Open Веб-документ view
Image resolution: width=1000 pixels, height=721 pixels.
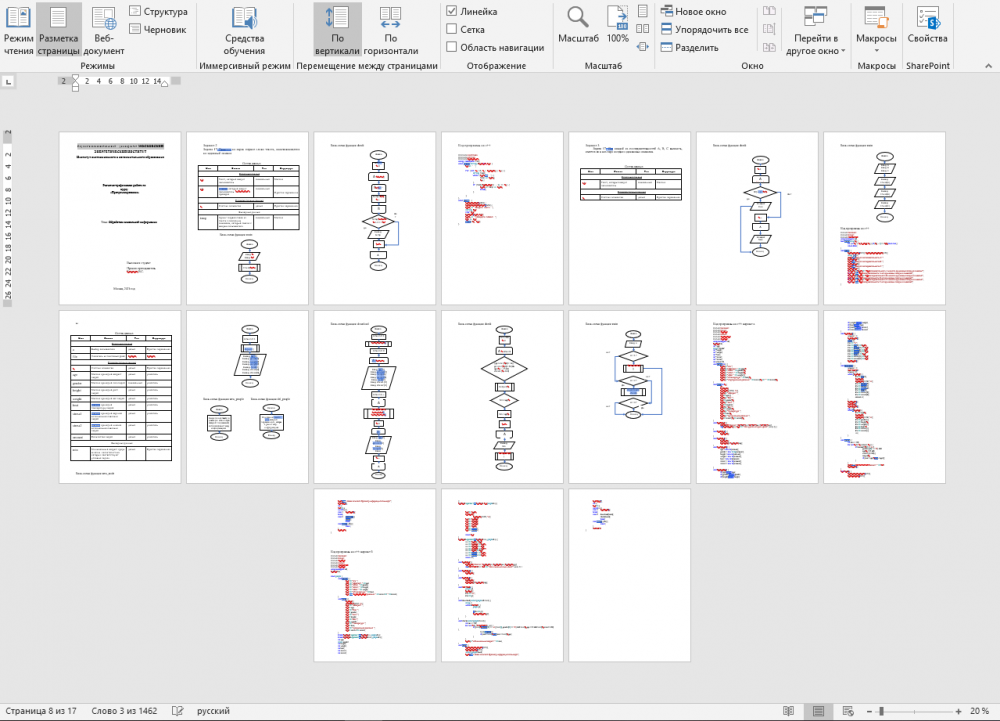coord(103,30)
